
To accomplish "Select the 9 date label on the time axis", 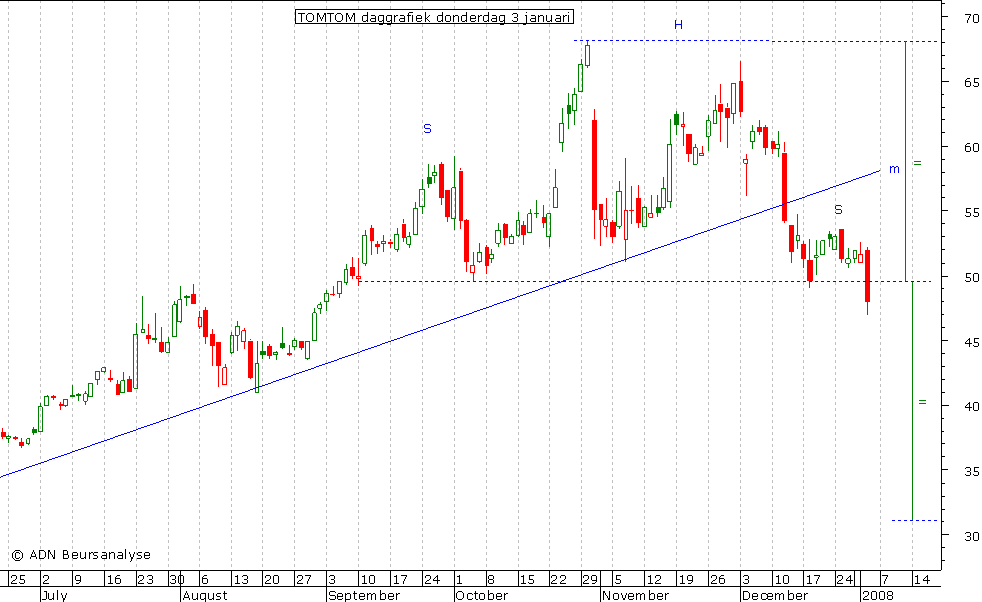I will [78, 579].
